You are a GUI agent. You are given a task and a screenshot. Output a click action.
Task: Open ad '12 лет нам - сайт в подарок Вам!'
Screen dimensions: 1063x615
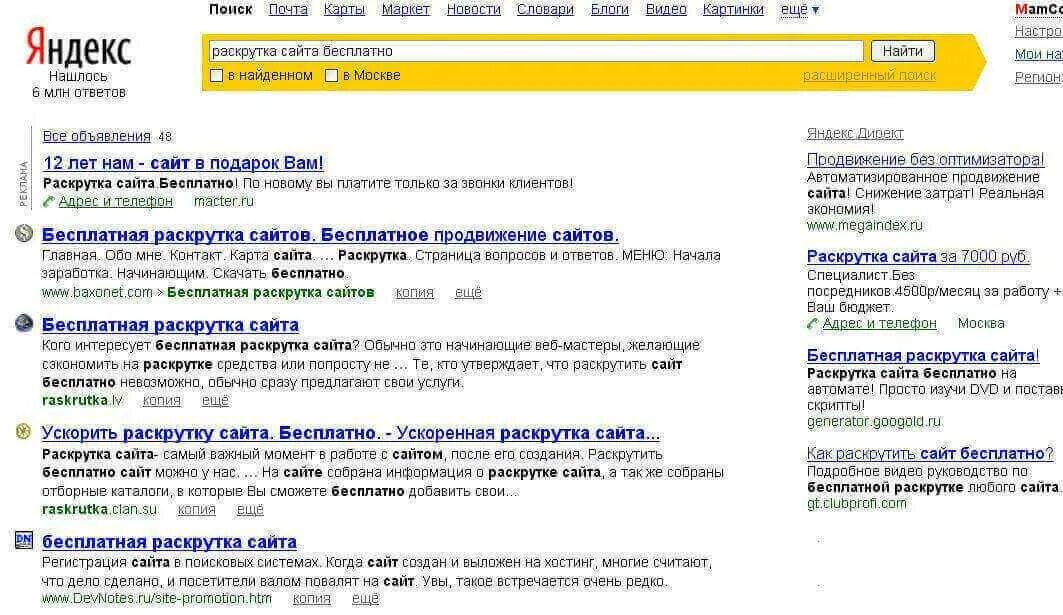(x=183, y=163)
